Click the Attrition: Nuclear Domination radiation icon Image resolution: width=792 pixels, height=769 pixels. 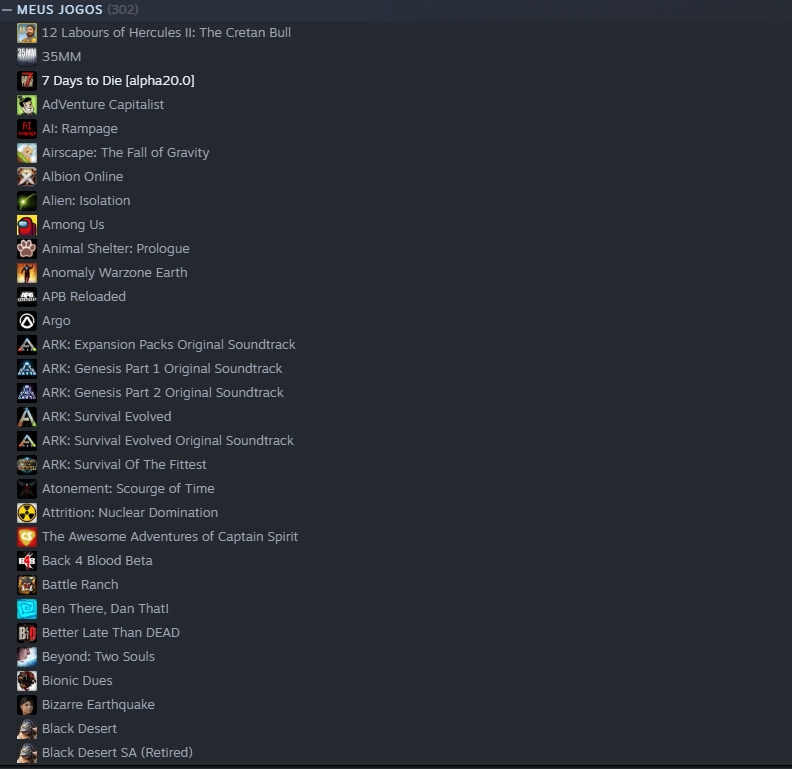pos(27,513)
